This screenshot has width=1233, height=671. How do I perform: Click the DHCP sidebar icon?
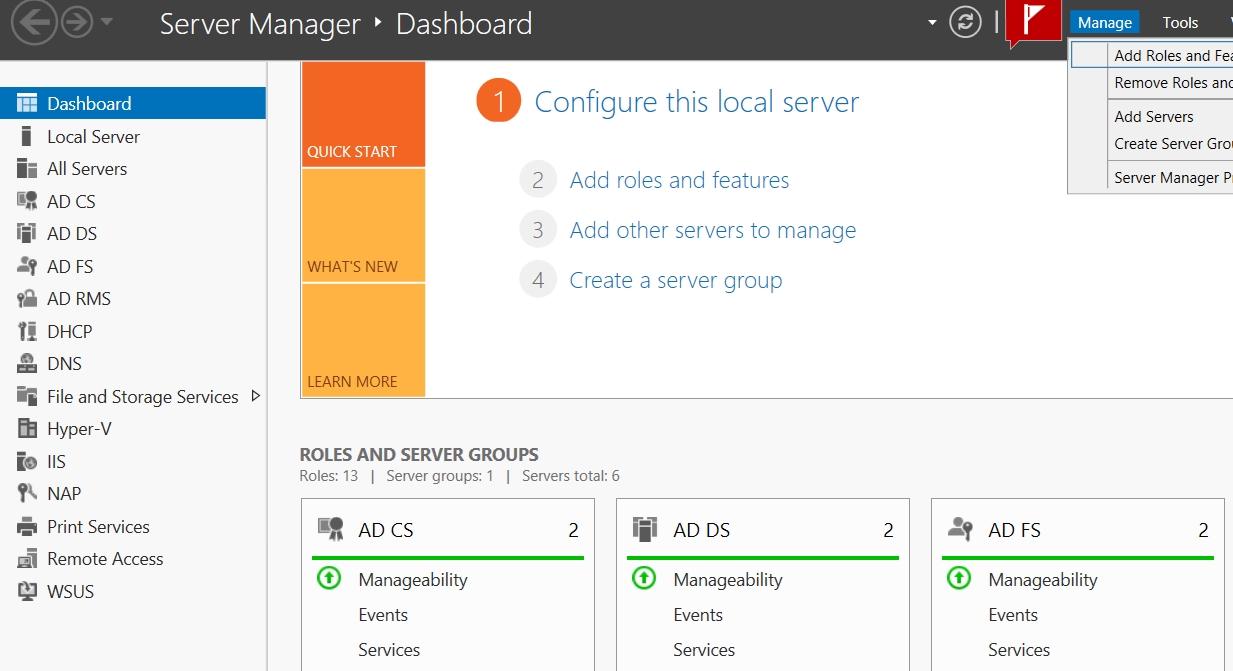click(x=27, y=331)
